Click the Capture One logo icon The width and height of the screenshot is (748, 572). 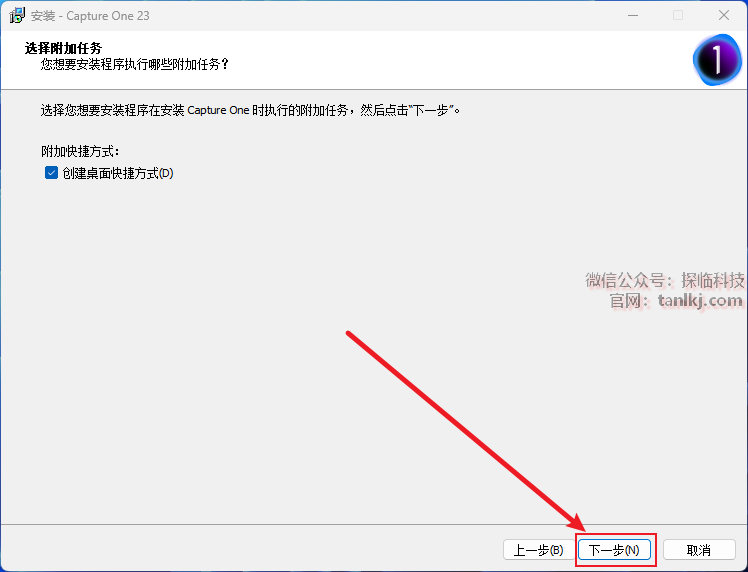pyautogui.click(x=717, y=60)
